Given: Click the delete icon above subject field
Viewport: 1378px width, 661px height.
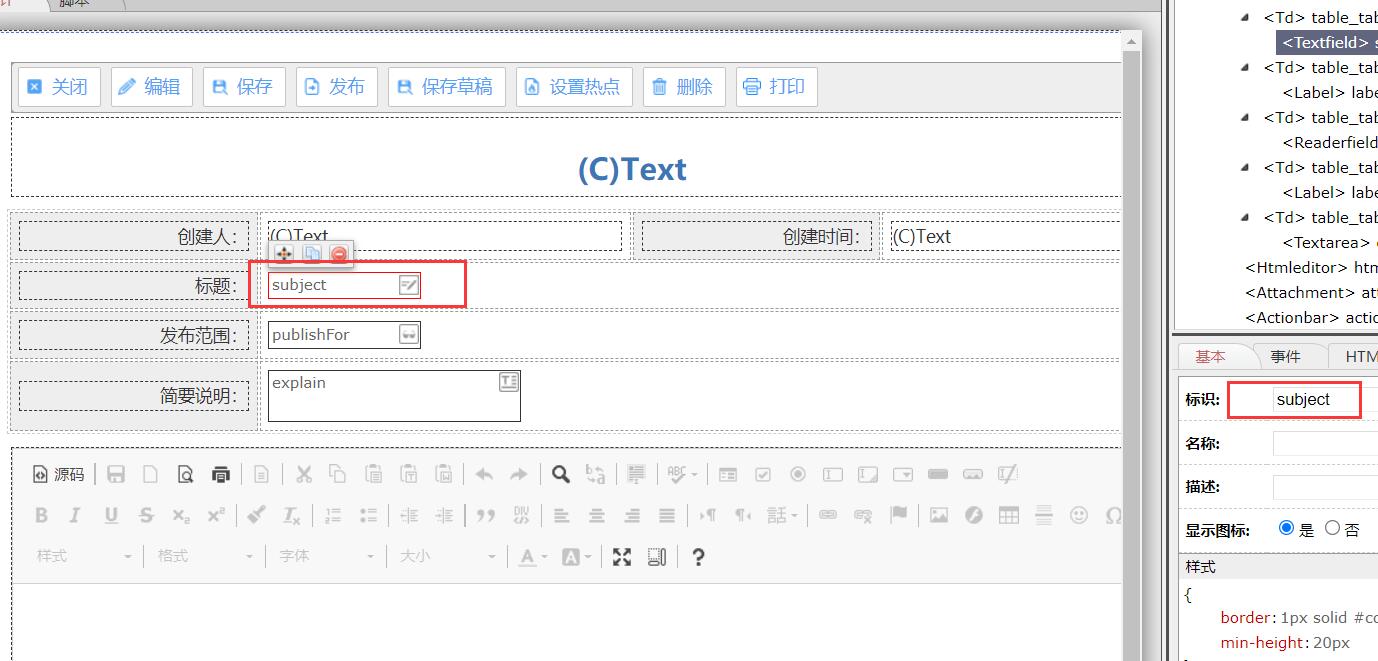Looking at the screenshot, I should (x=339, y=254).
